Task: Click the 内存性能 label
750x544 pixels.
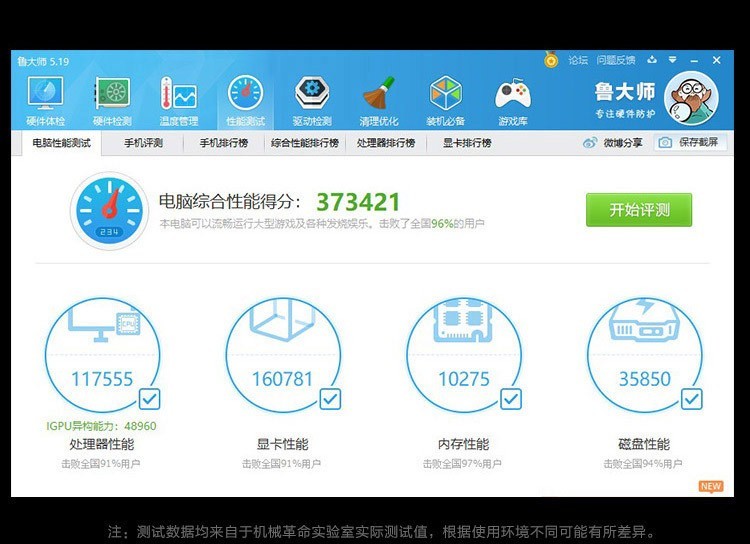Action: tap(463, 444)
